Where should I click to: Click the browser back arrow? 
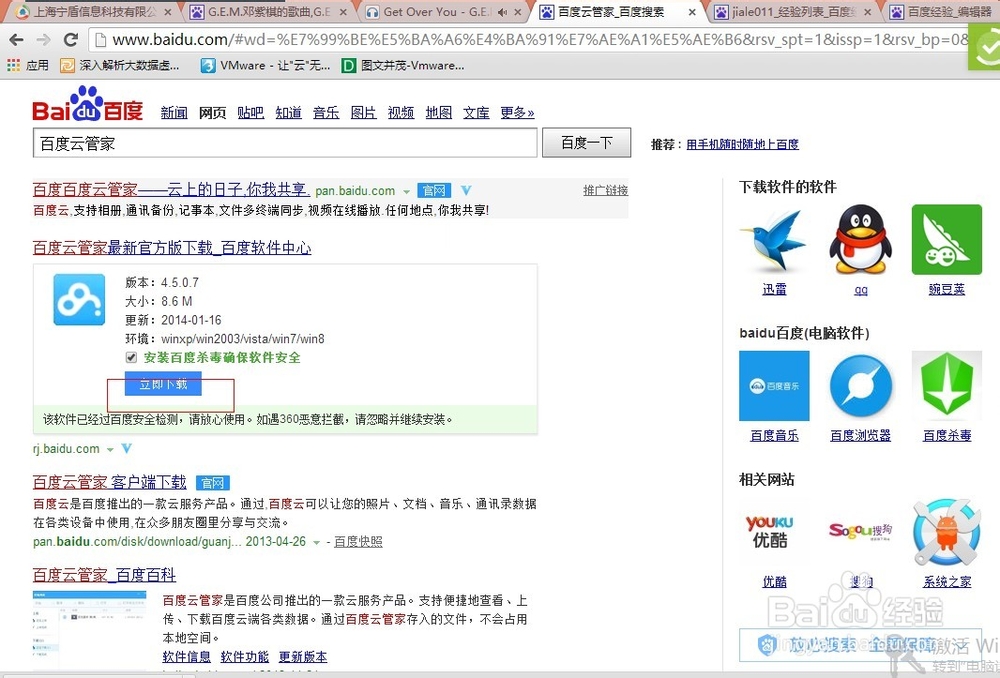click(17, 40)
